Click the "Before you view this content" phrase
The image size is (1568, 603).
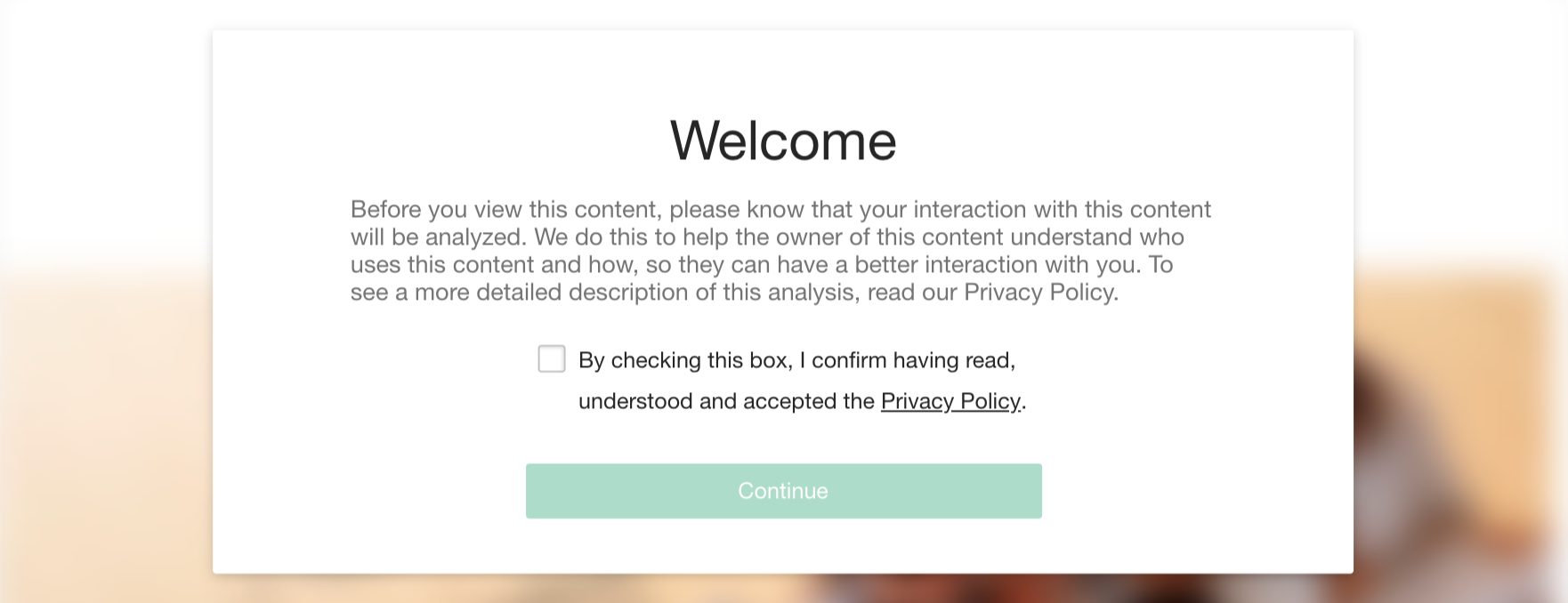(505, 209)
